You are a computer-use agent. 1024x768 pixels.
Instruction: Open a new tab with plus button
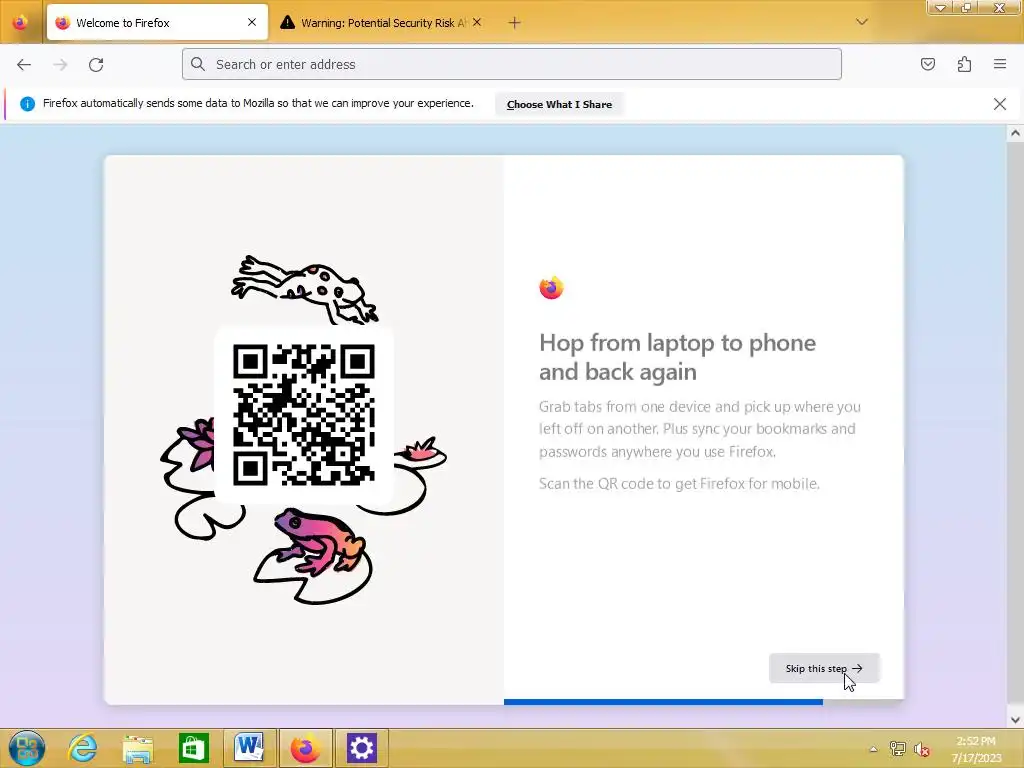515,23
